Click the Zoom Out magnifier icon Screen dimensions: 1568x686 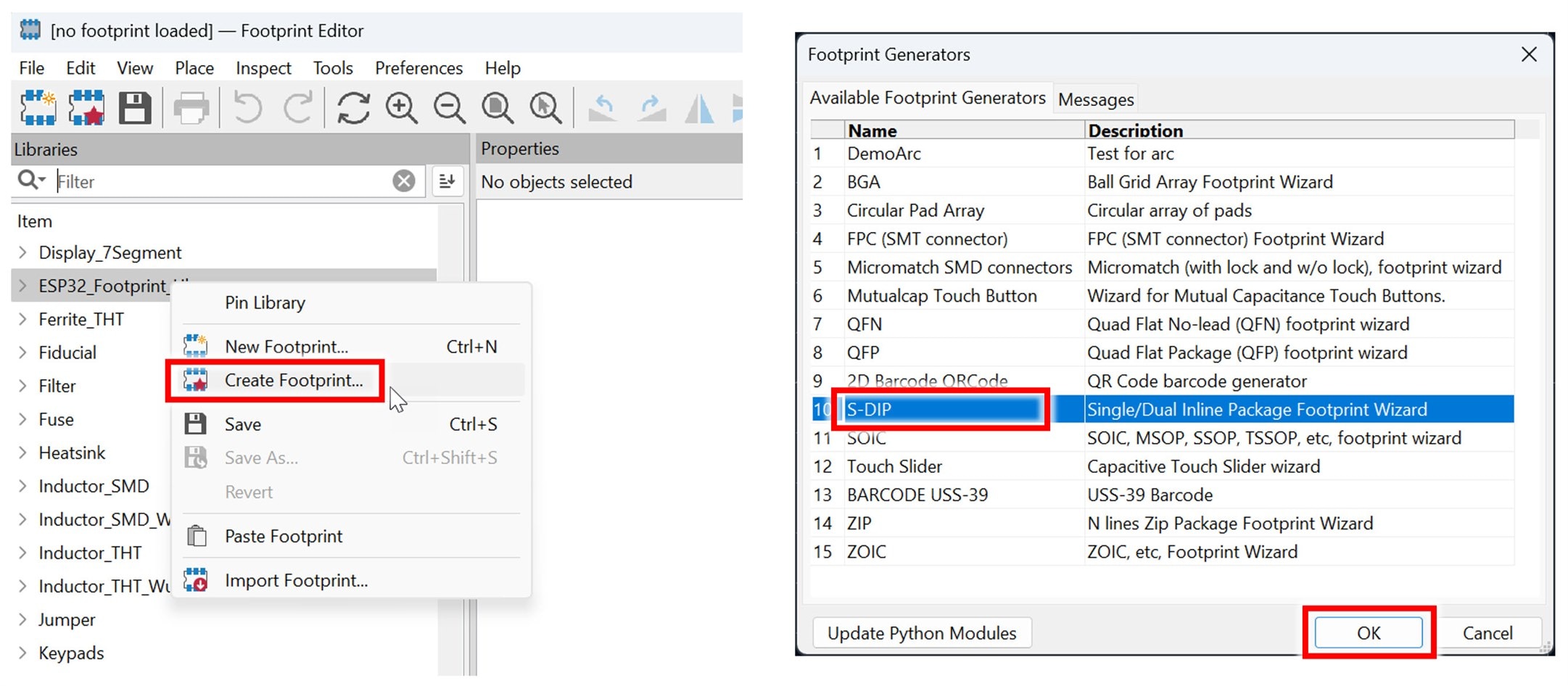pyautogui.click(x=450, y=108)
